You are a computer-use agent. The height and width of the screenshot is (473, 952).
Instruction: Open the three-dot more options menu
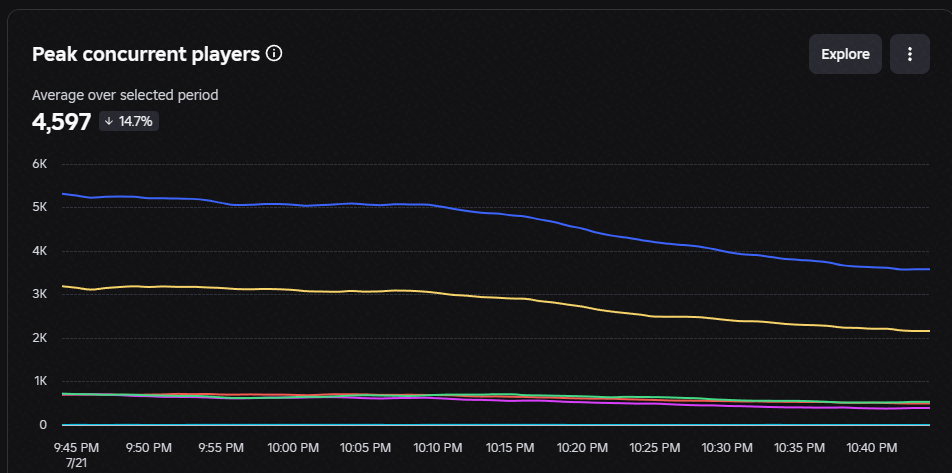(x=910, y=54)
